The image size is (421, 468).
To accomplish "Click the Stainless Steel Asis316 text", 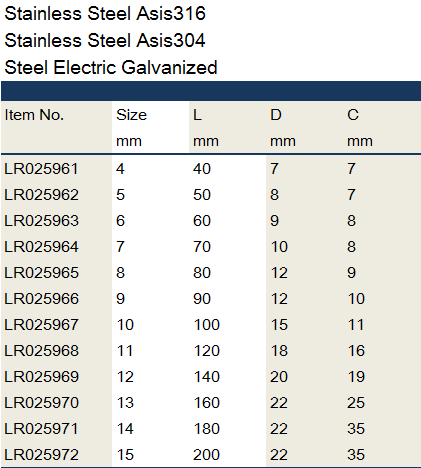I will [x=105, y=14].
